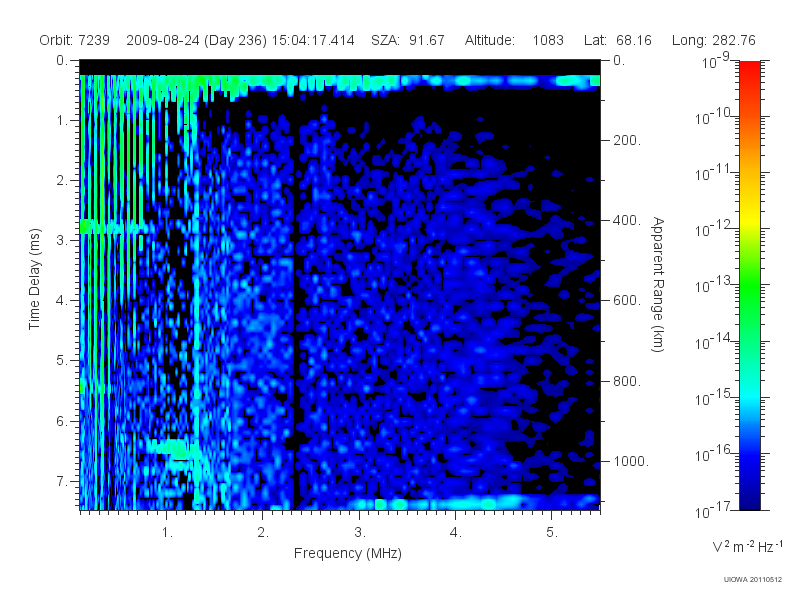Click the V² m⁻² Hz⁻¹ units label
This screenshot has width=800, height=600.
click(747, 546)
